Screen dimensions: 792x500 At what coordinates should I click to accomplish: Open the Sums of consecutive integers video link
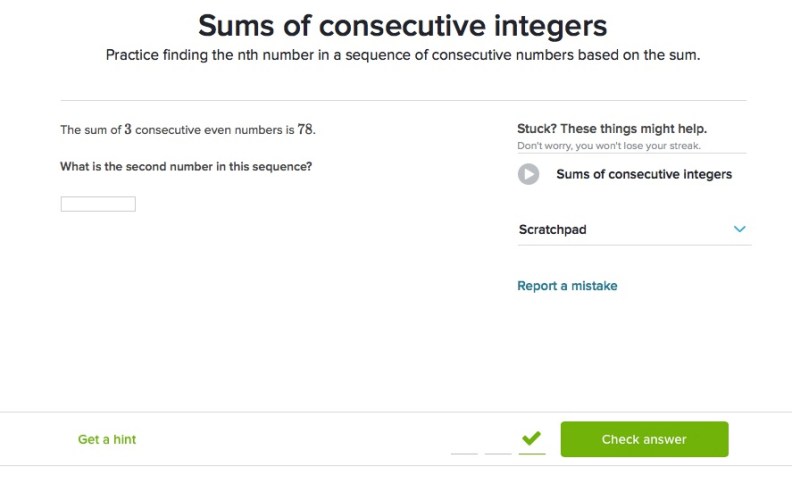tap(644, 174)
